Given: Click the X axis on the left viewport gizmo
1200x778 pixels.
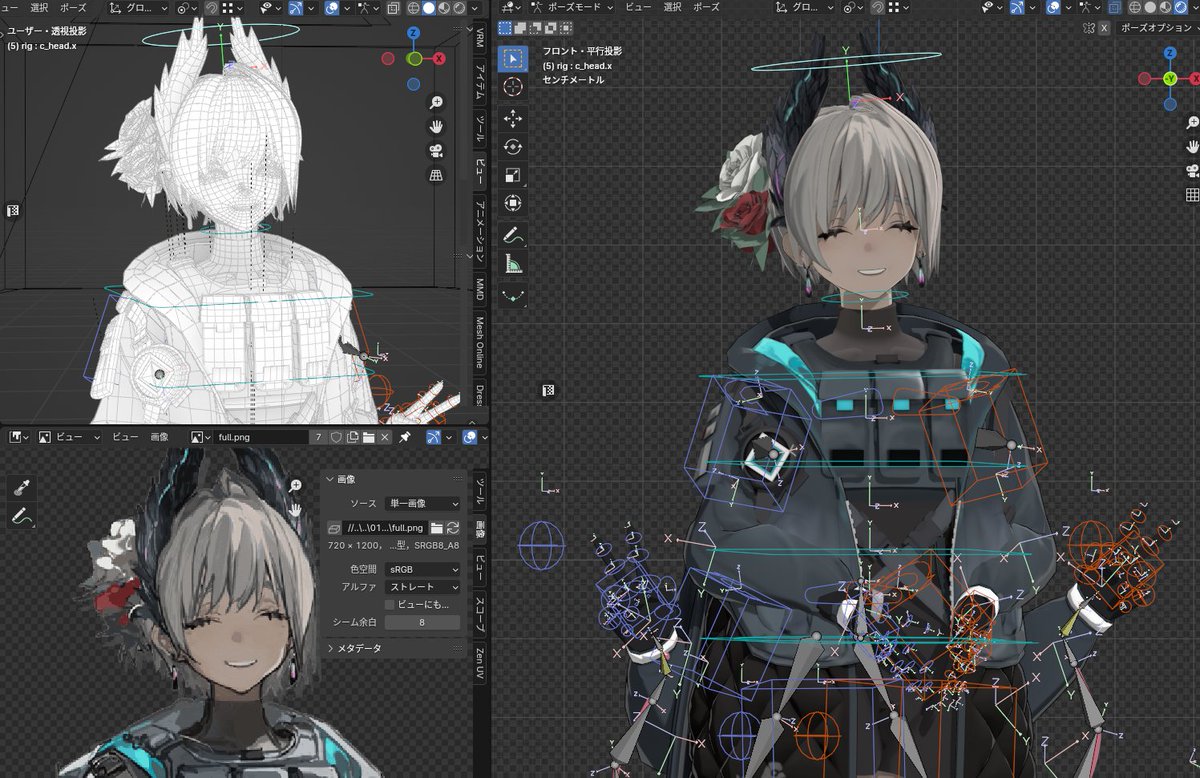Looking at the screenshot, I should (x=439, y=59).
